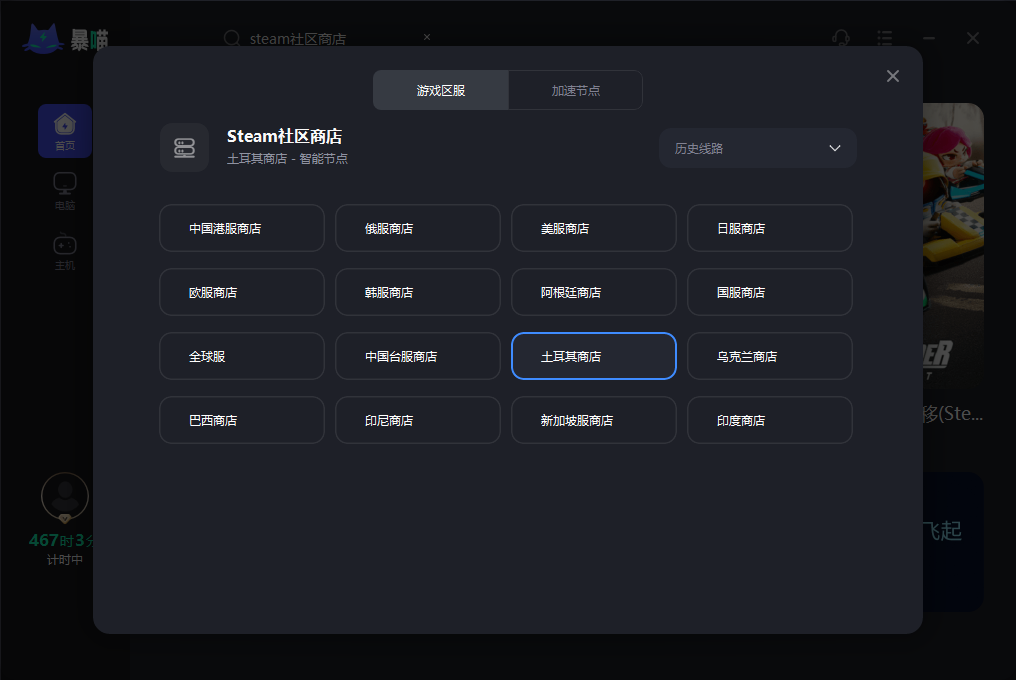
Task: Choose the 乌克兰商店 region button
Action: pyautogui.click(x=770, y=356)
